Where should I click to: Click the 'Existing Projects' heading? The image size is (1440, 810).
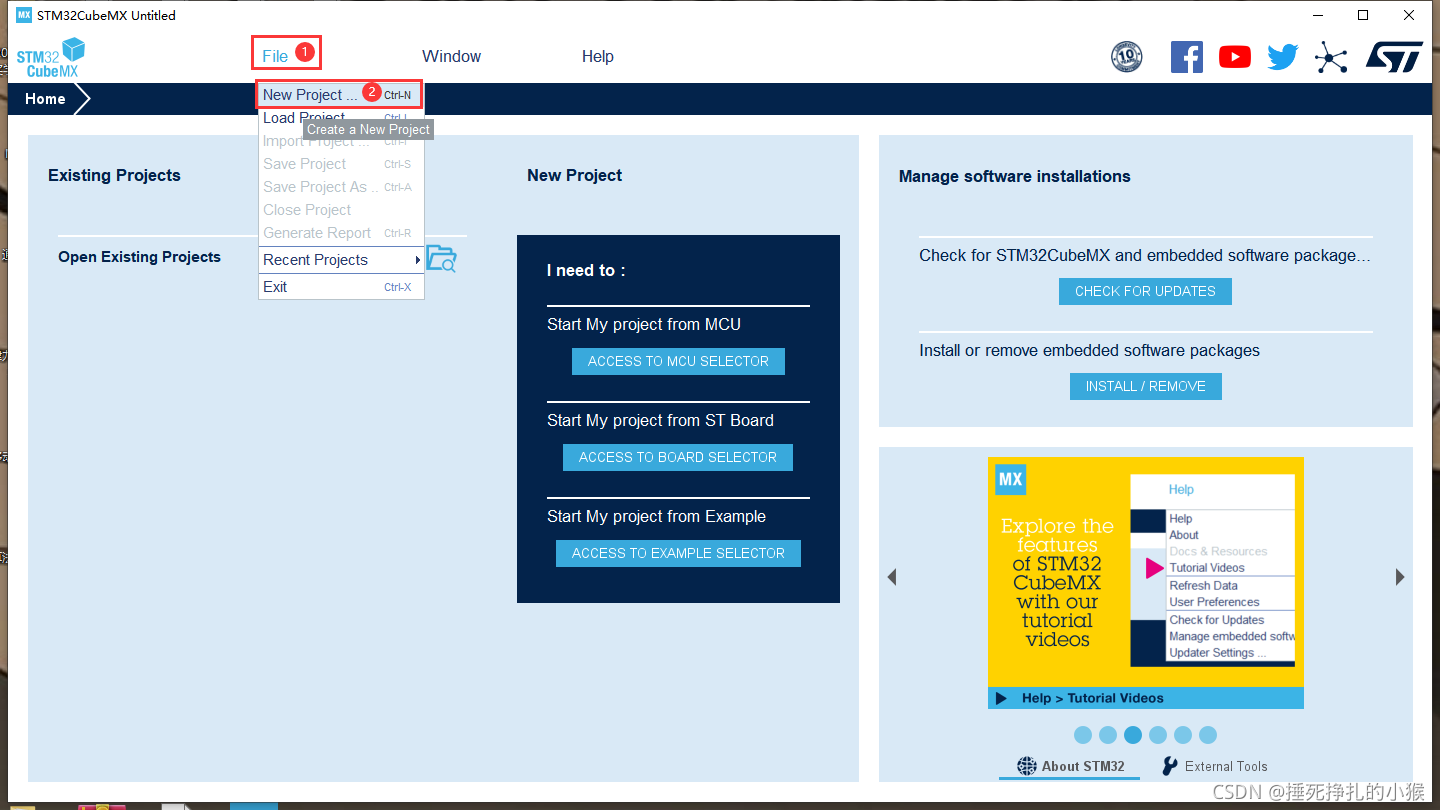pos(114,175)
